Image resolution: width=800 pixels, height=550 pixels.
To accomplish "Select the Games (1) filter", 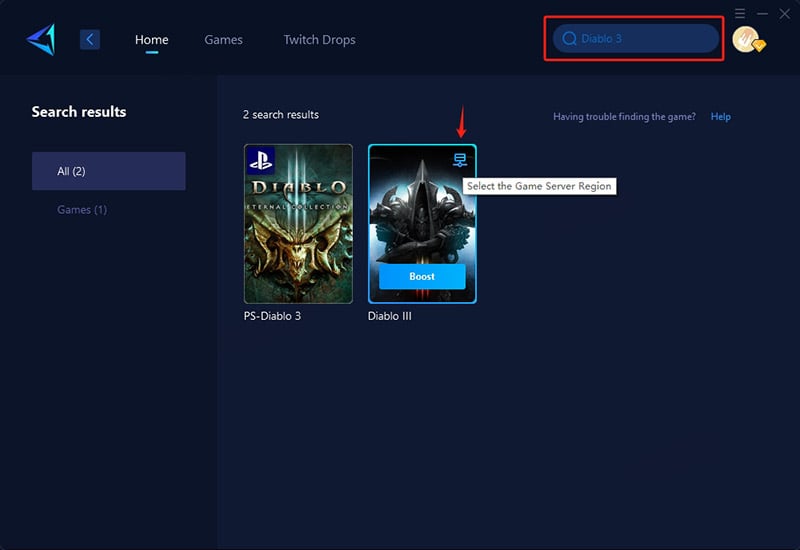I will (82, 210).
